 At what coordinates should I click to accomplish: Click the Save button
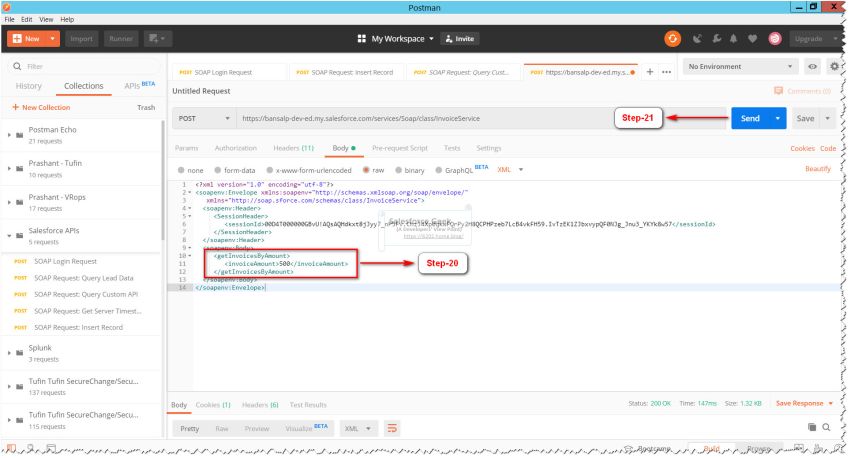tap(805, 118)
